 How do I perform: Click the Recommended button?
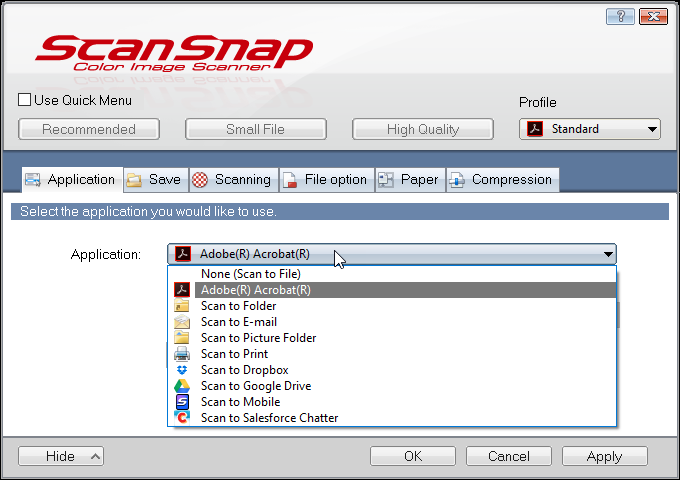[x=89, y=129]
